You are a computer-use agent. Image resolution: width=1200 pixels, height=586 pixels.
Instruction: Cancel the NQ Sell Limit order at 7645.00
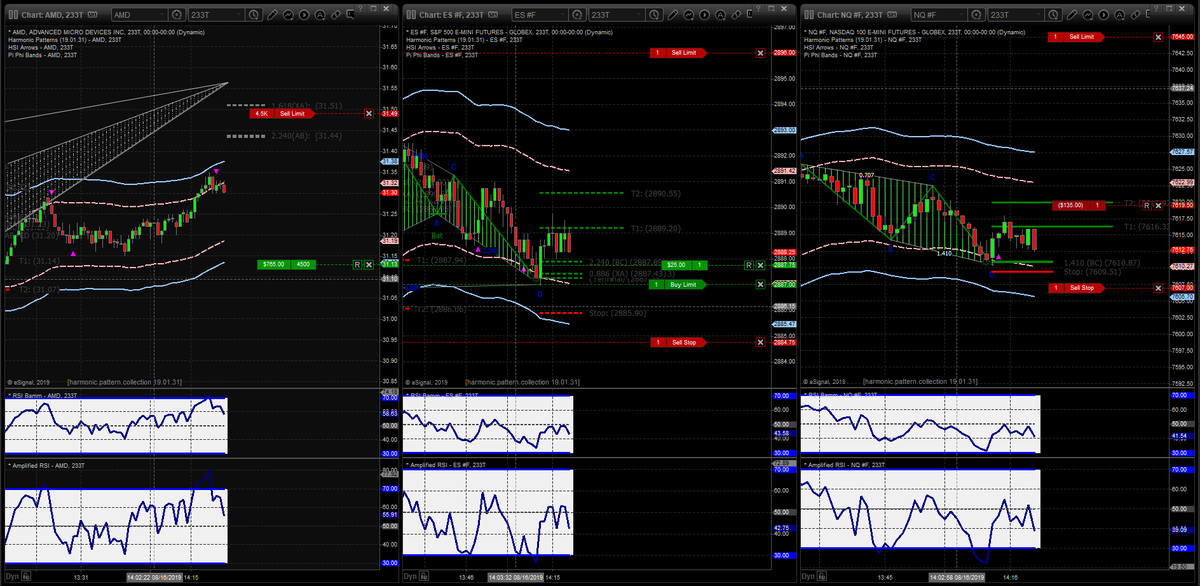pos(1159,36)
